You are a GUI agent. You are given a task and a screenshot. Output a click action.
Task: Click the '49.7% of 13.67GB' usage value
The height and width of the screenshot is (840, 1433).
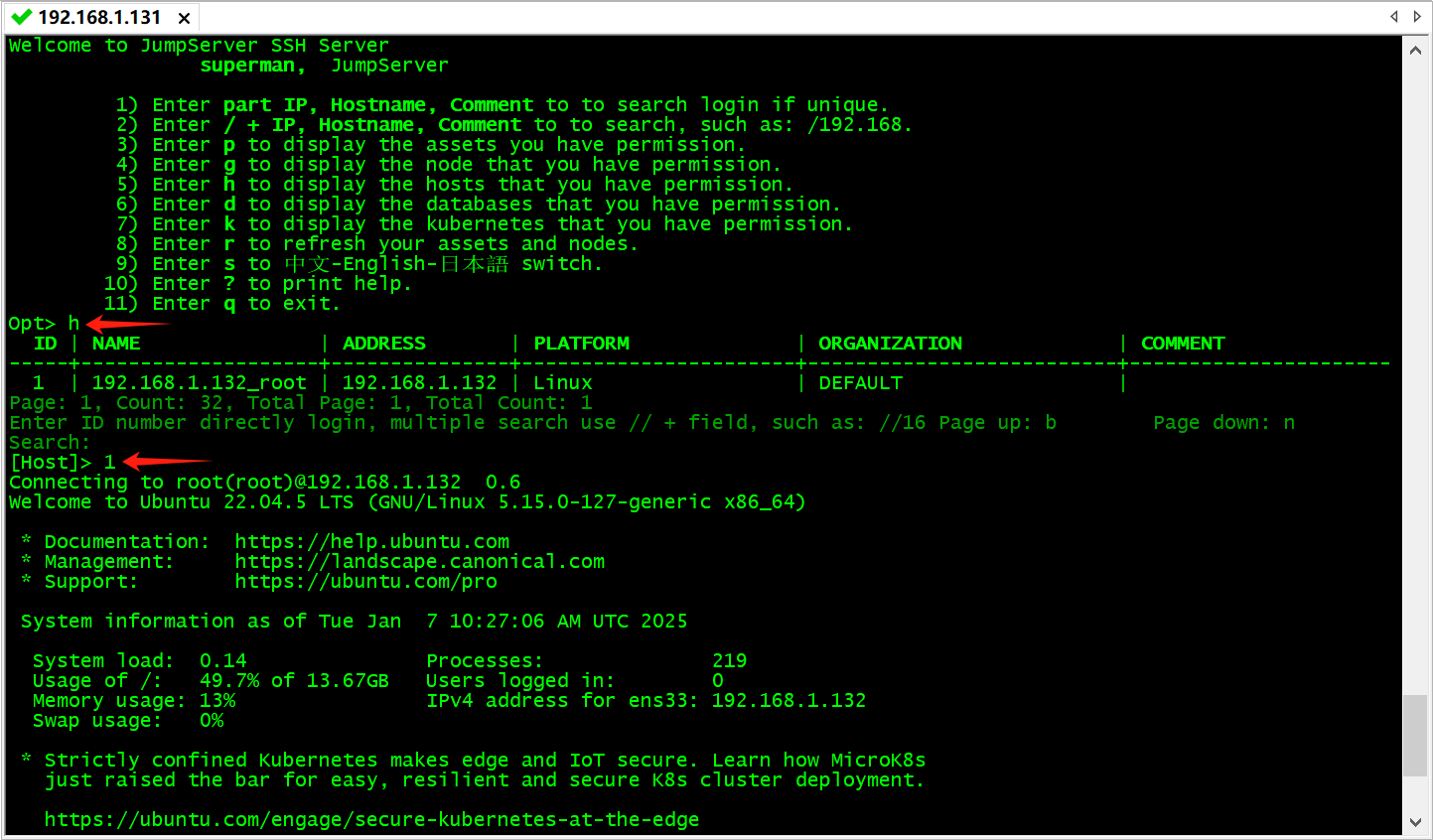(x=294, y=680)
